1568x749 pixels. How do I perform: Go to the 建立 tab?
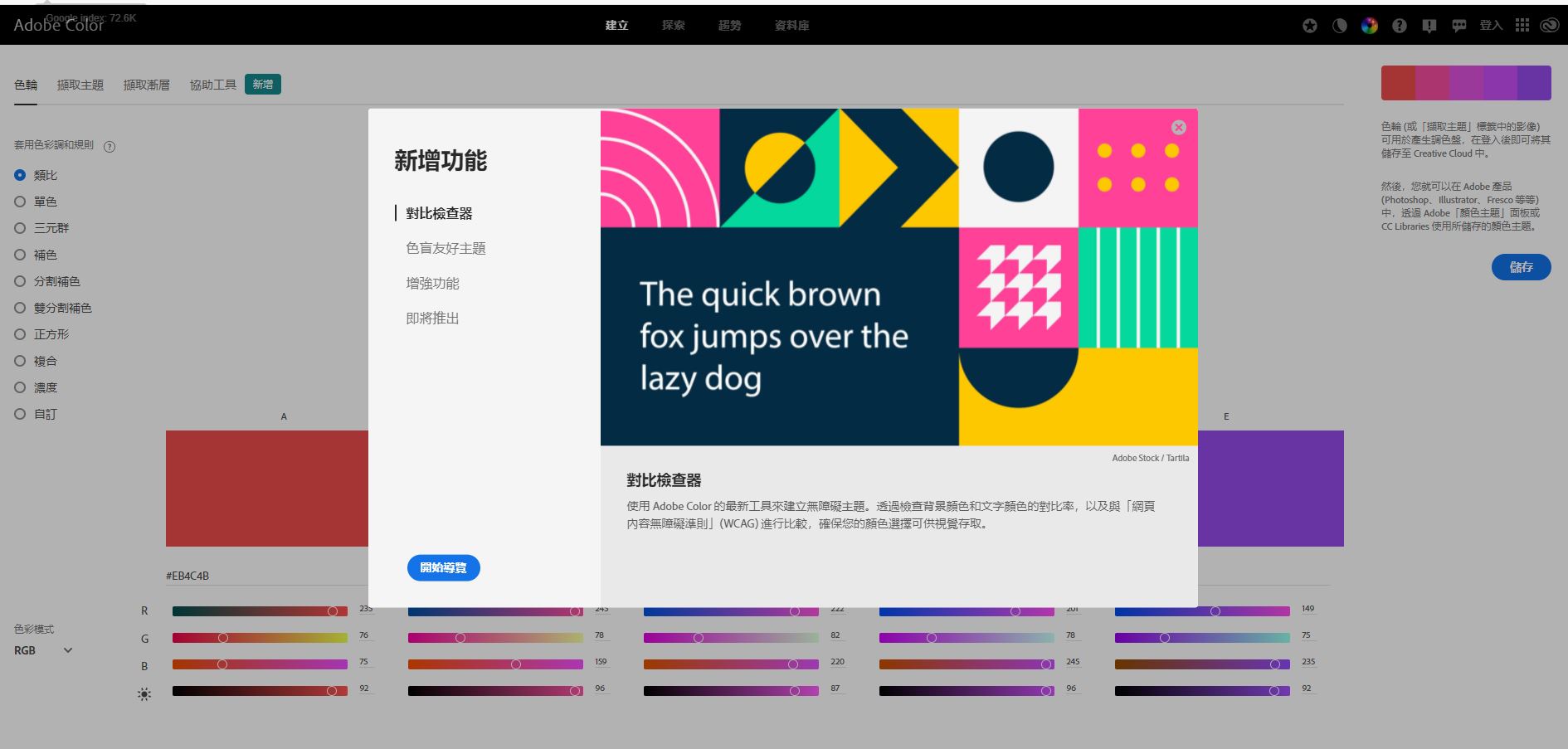point(617,26)
